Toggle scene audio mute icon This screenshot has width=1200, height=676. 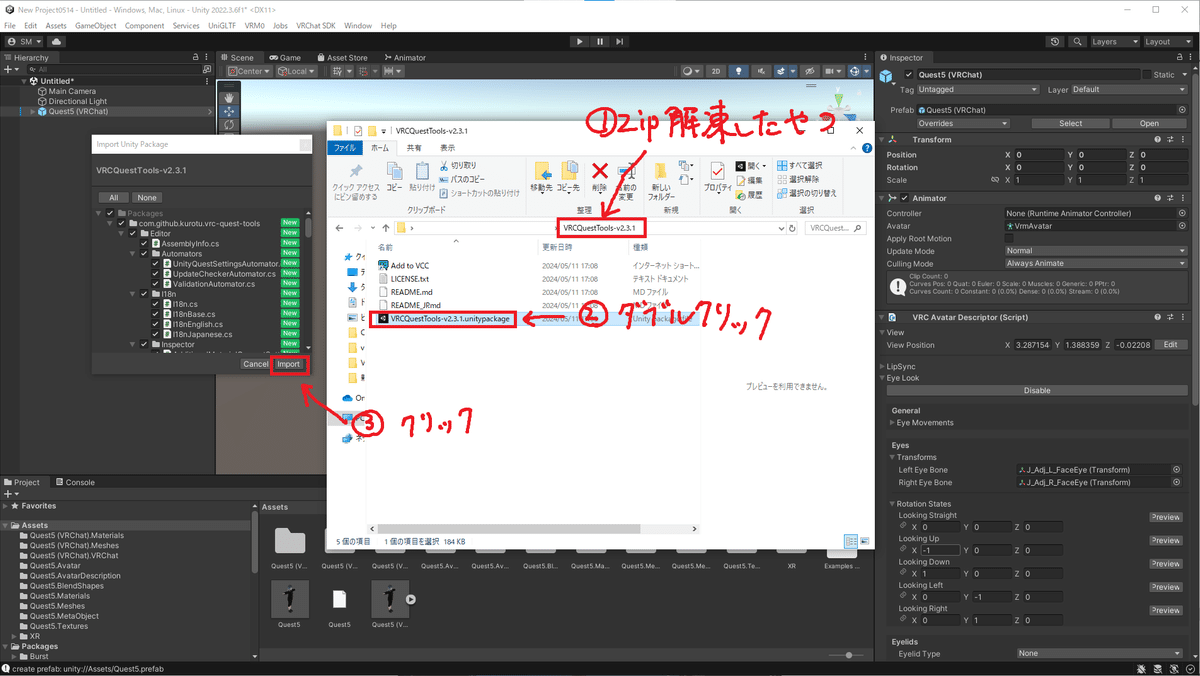[759, 71]
